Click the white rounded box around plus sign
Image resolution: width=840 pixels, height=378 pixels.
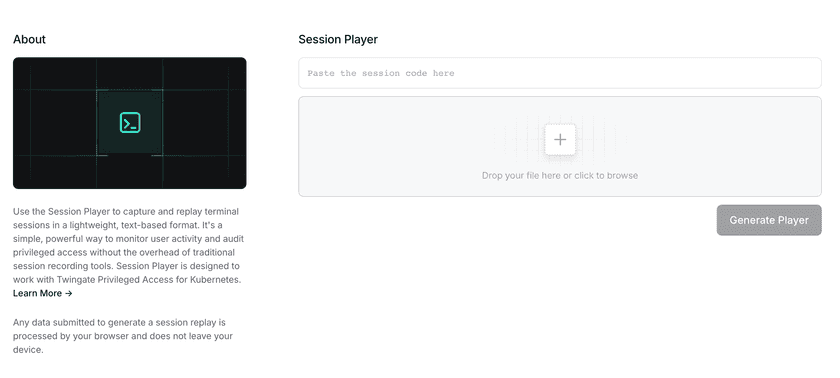560,140
